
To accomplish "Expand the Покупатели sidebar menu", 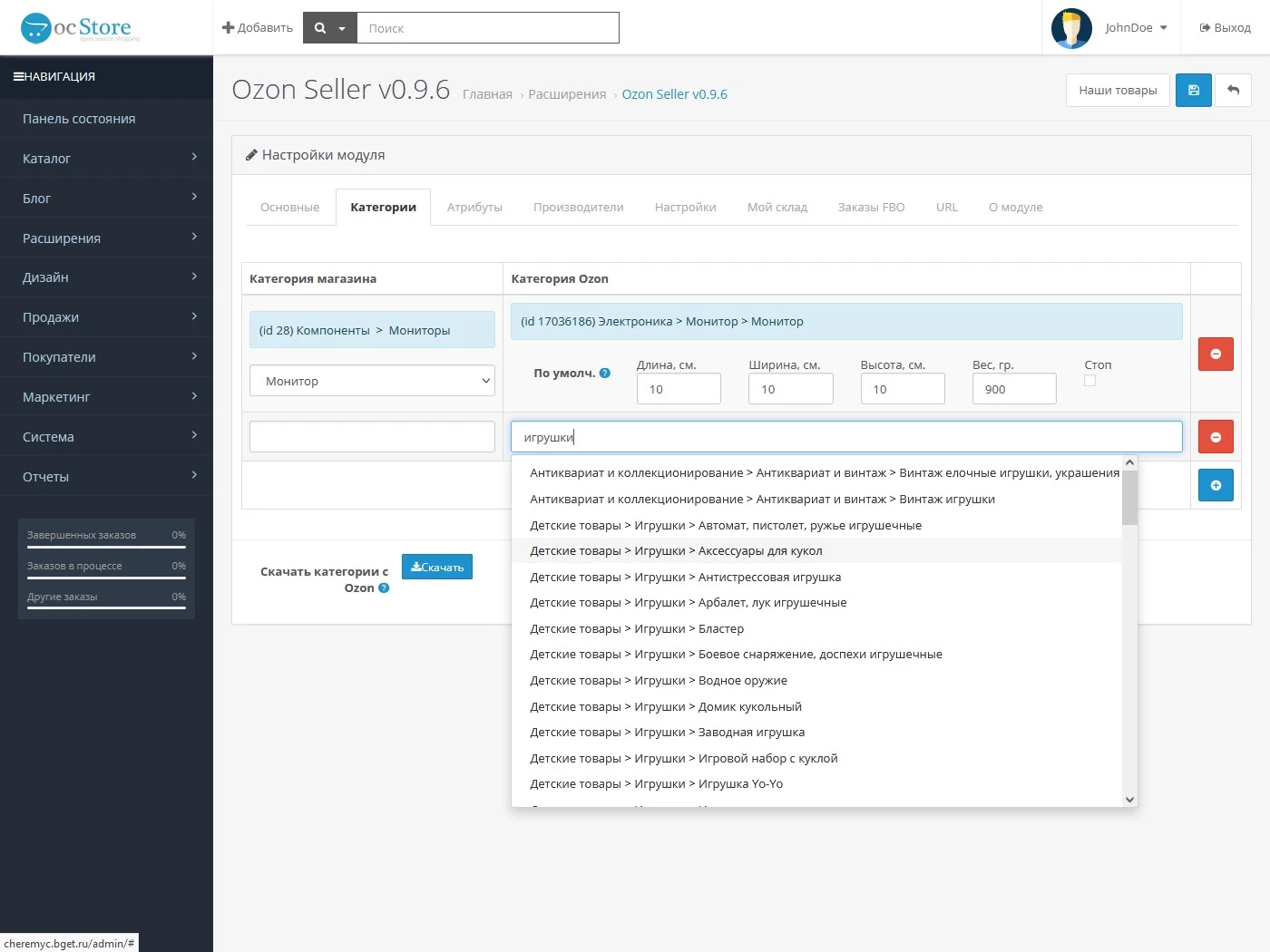I will [106, 357].
